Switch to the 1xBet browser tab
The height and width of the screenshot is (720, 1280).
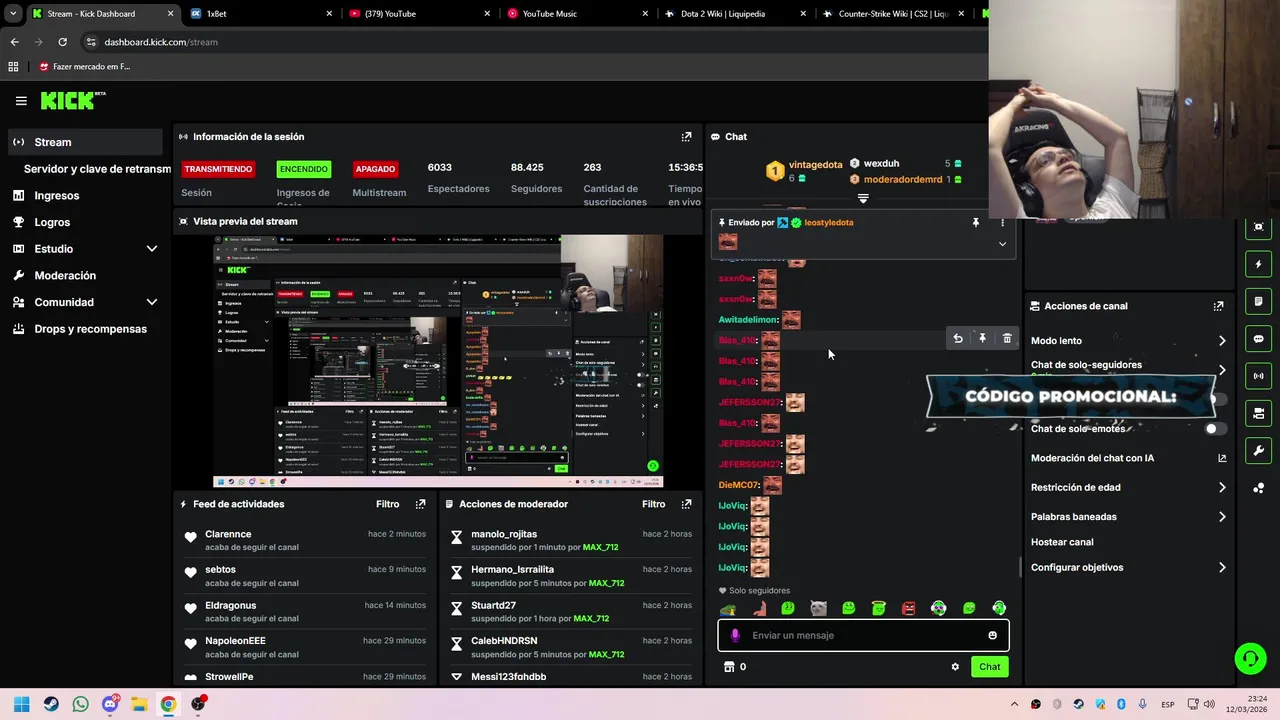(260, 14)
